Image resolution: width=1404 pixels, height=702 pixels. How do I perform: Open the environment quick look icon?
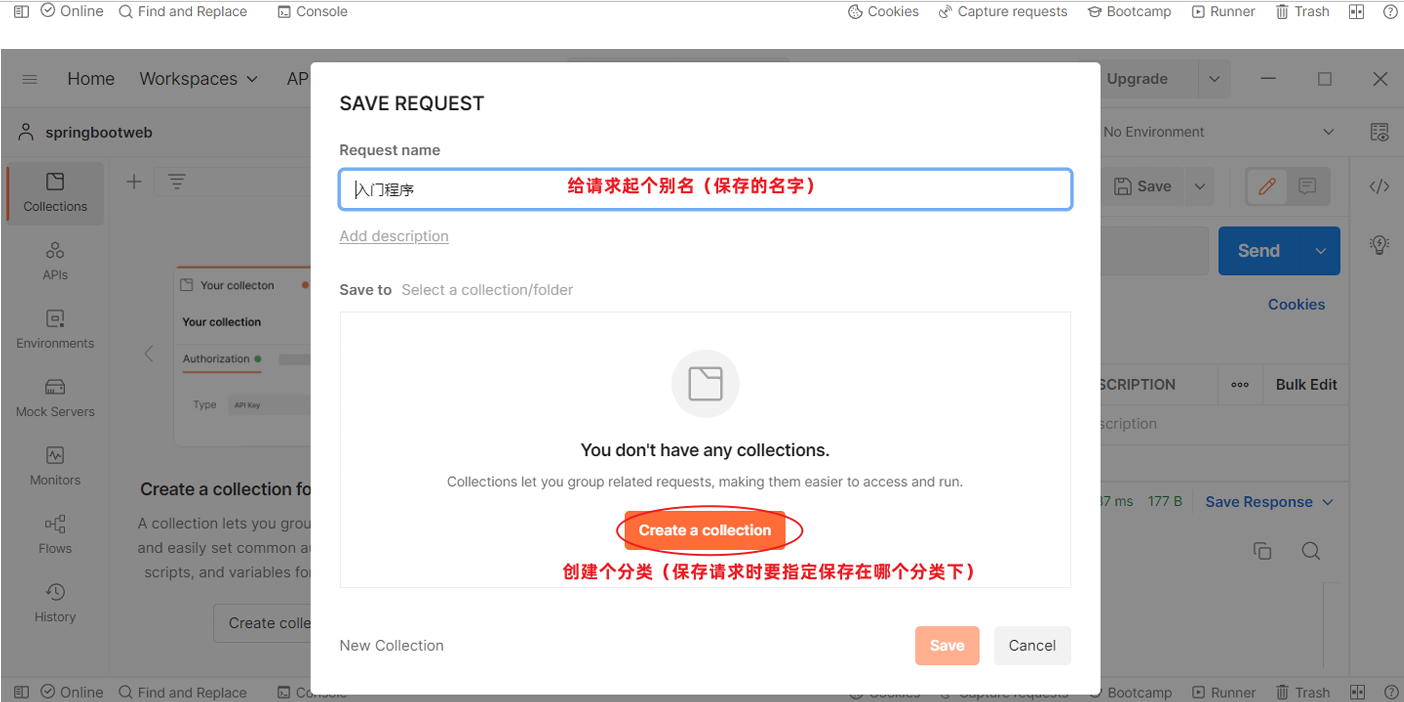(x=1379, y=132)
